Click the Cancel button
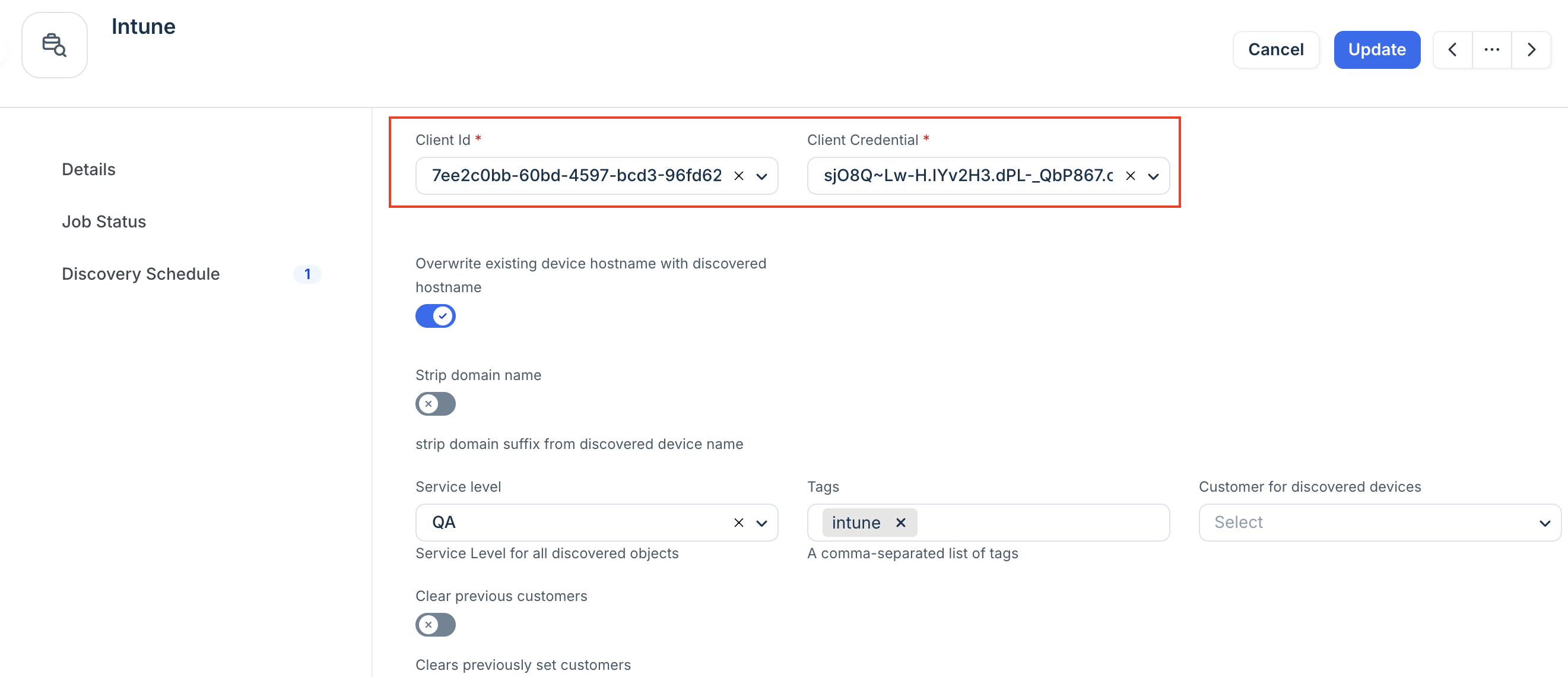Screen dimensions: 1568x677 [1276, 49]
